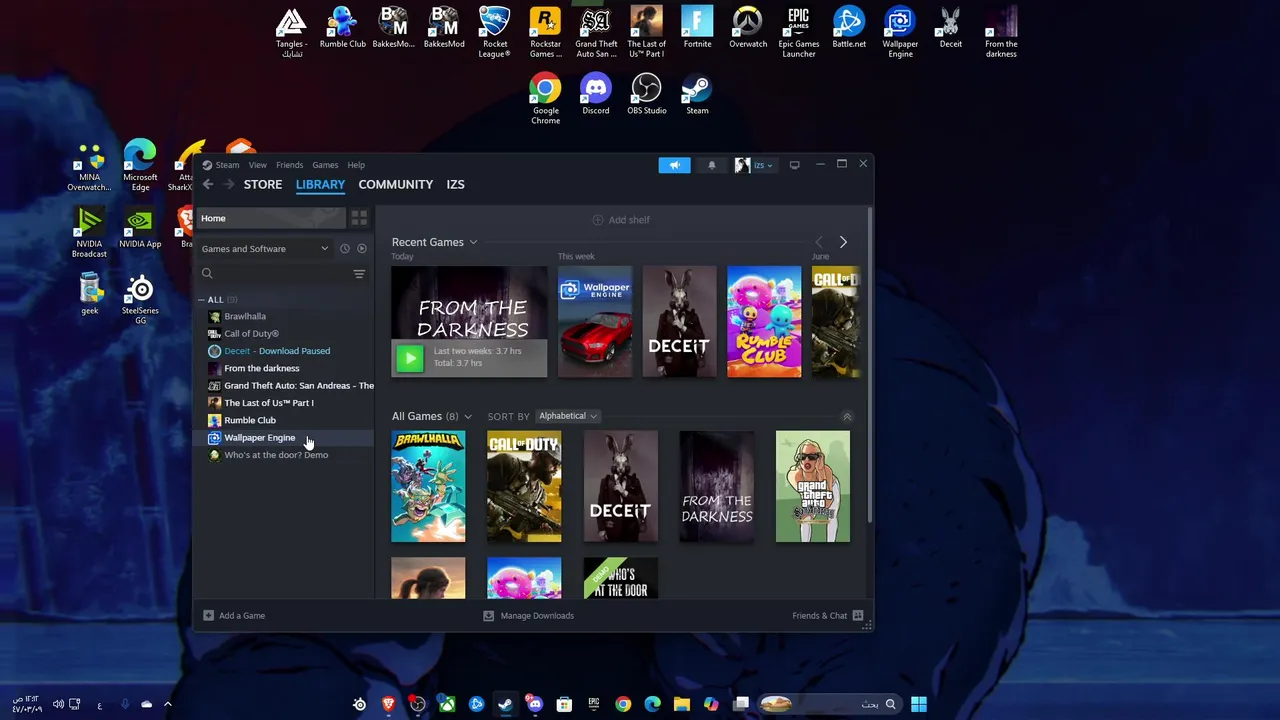Open Wallpaper Engine tile in Recent Games
This screenshot has width=1280, height=720.
click(595, 322)
